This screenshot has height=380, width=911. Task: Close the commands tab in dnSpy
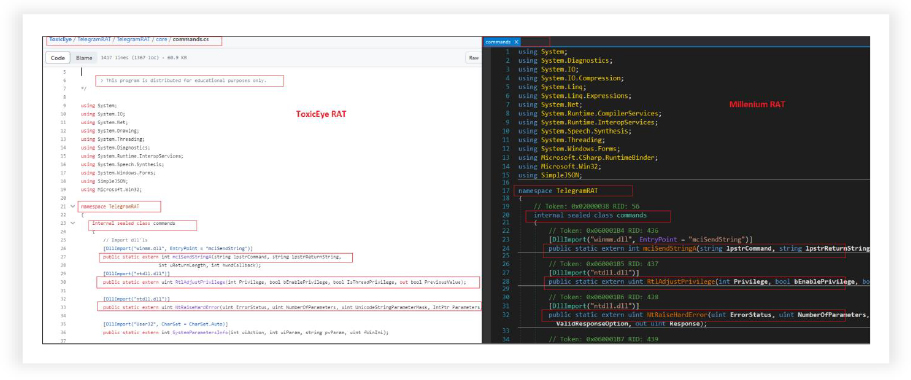516,42
